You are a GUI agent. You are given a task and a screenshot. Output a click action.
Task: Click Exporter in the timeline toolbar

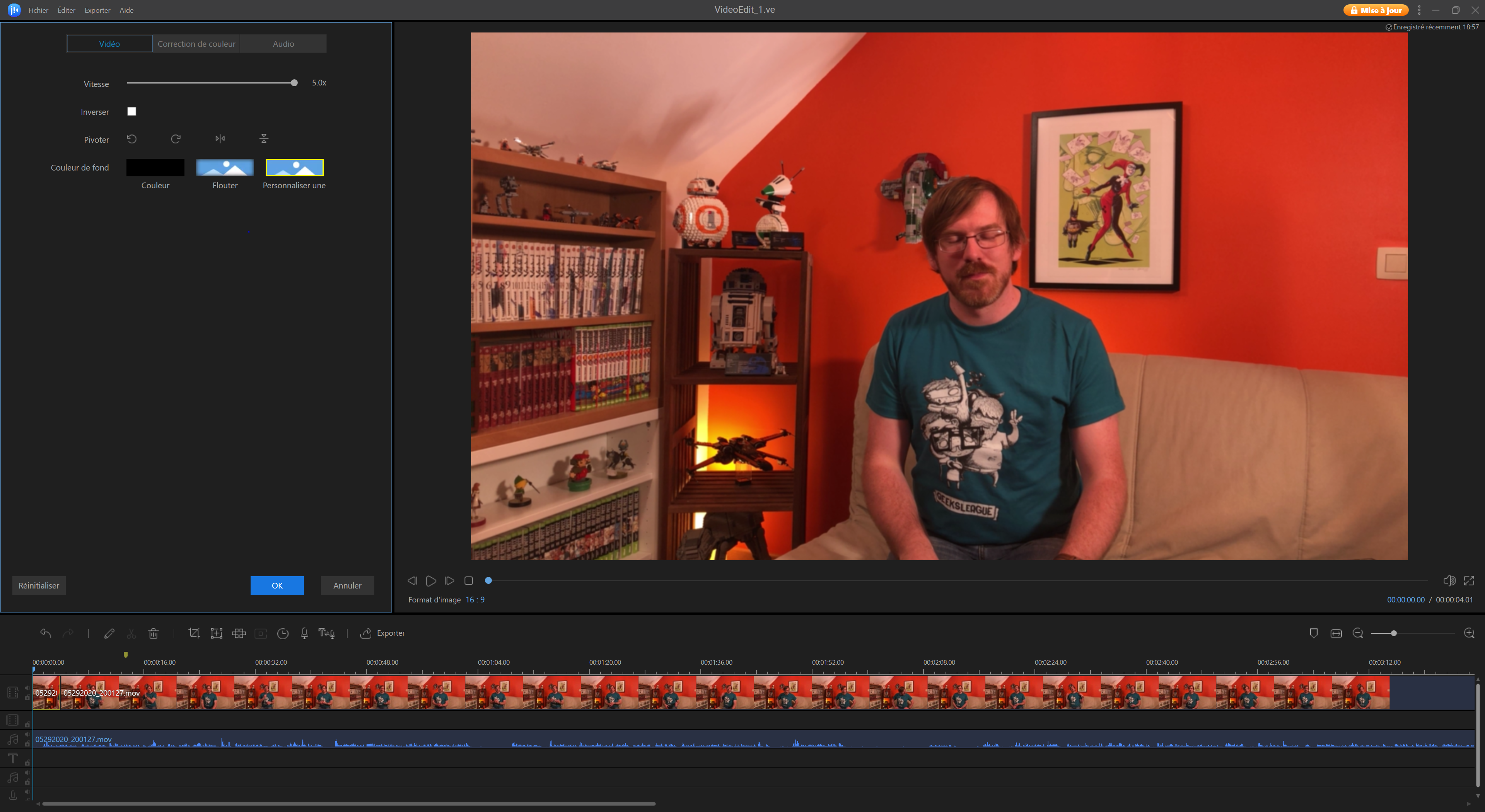383,633
